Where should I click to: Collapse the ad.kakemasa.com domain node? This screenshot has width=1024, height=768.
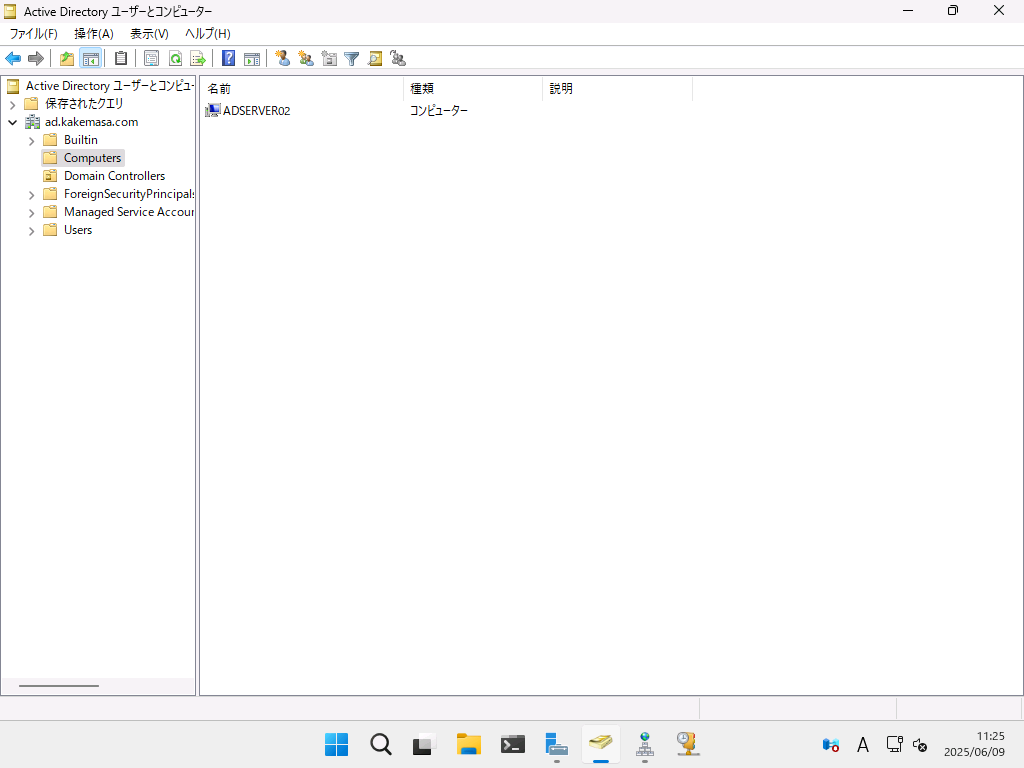coord(12,122)
